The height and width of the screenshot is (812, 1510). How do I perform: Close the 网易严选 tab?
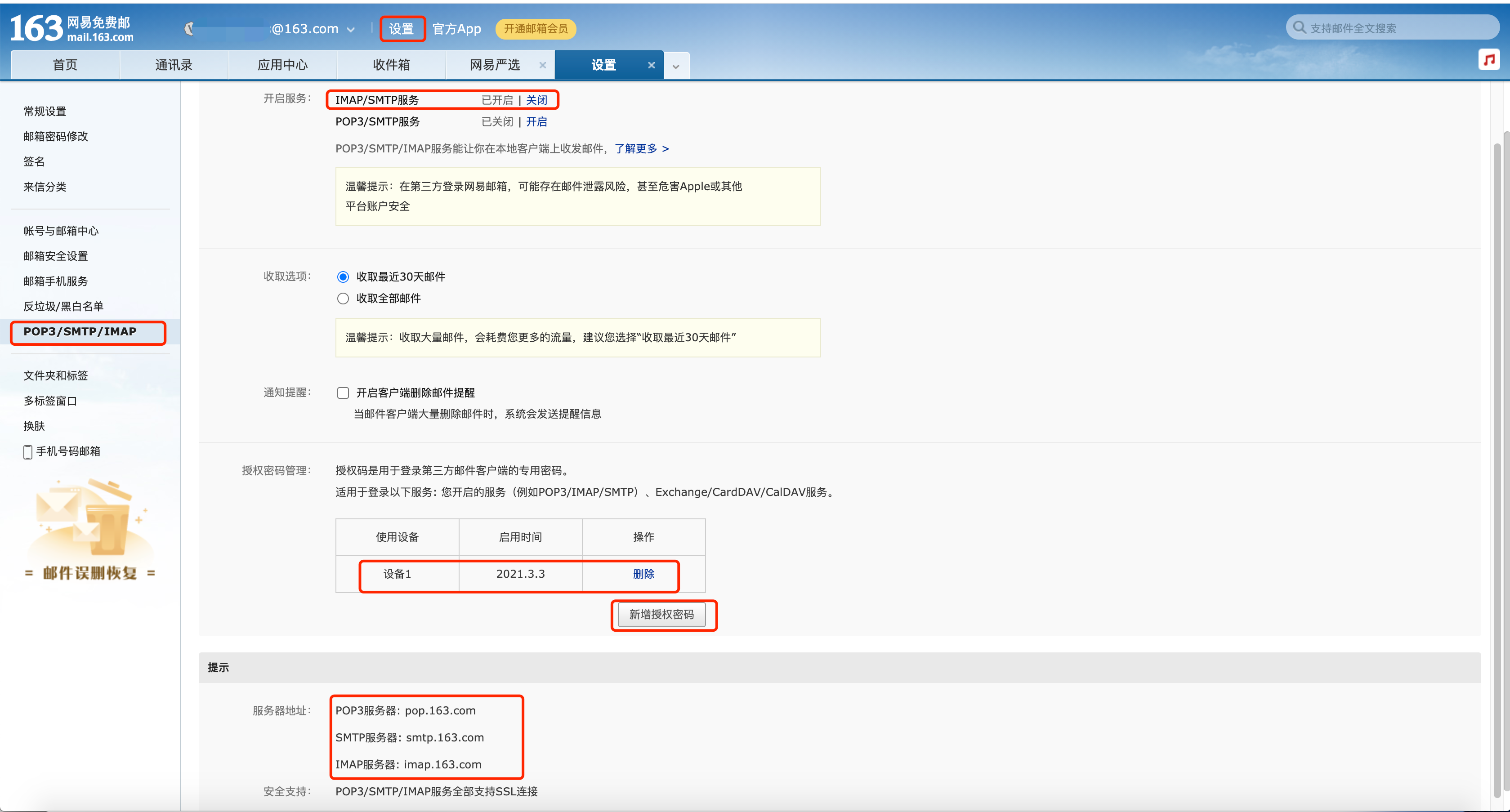coord(543,65)
